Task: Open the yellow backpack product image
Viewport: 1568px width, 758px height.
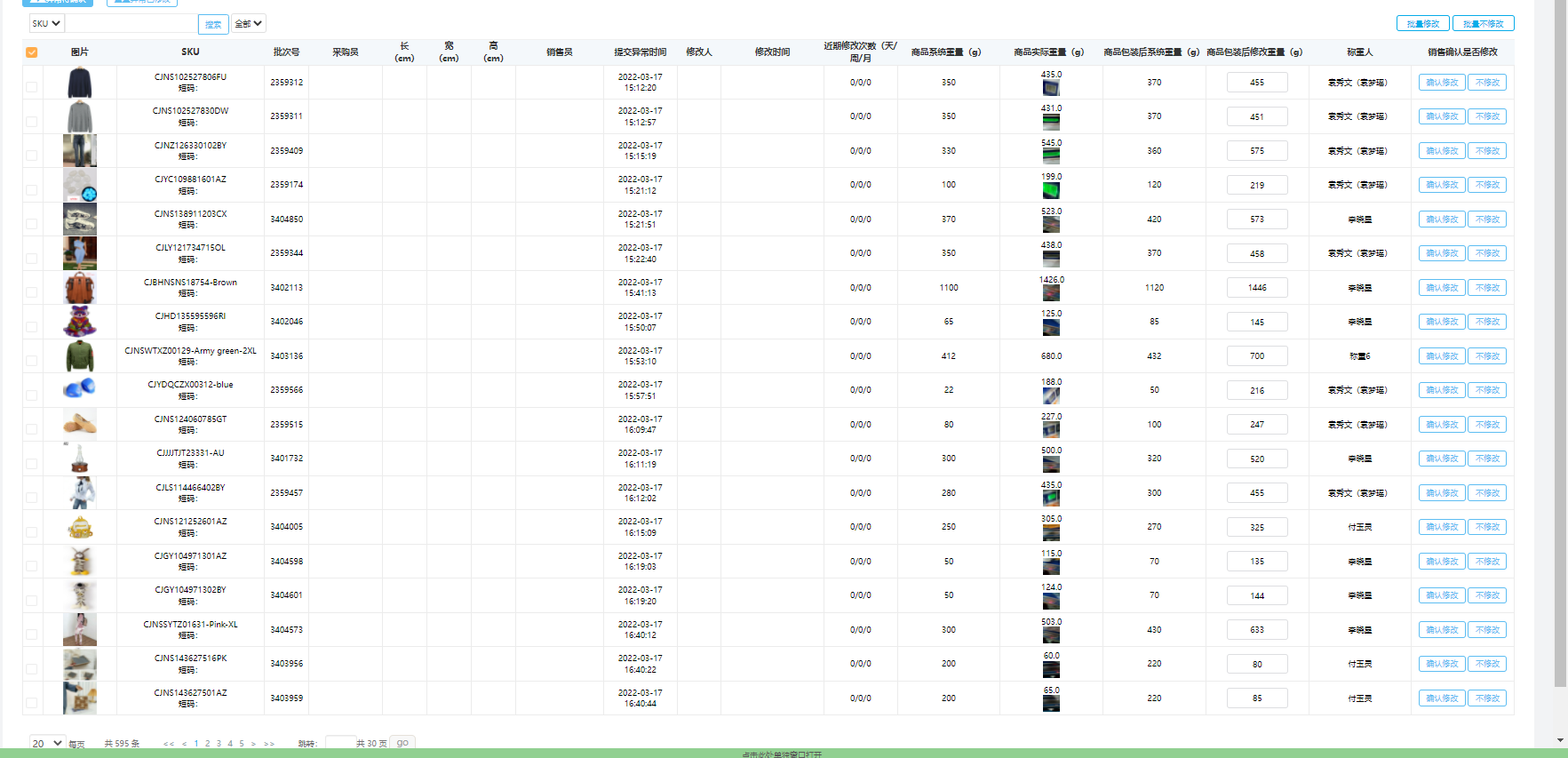Action: coord(79,528)
